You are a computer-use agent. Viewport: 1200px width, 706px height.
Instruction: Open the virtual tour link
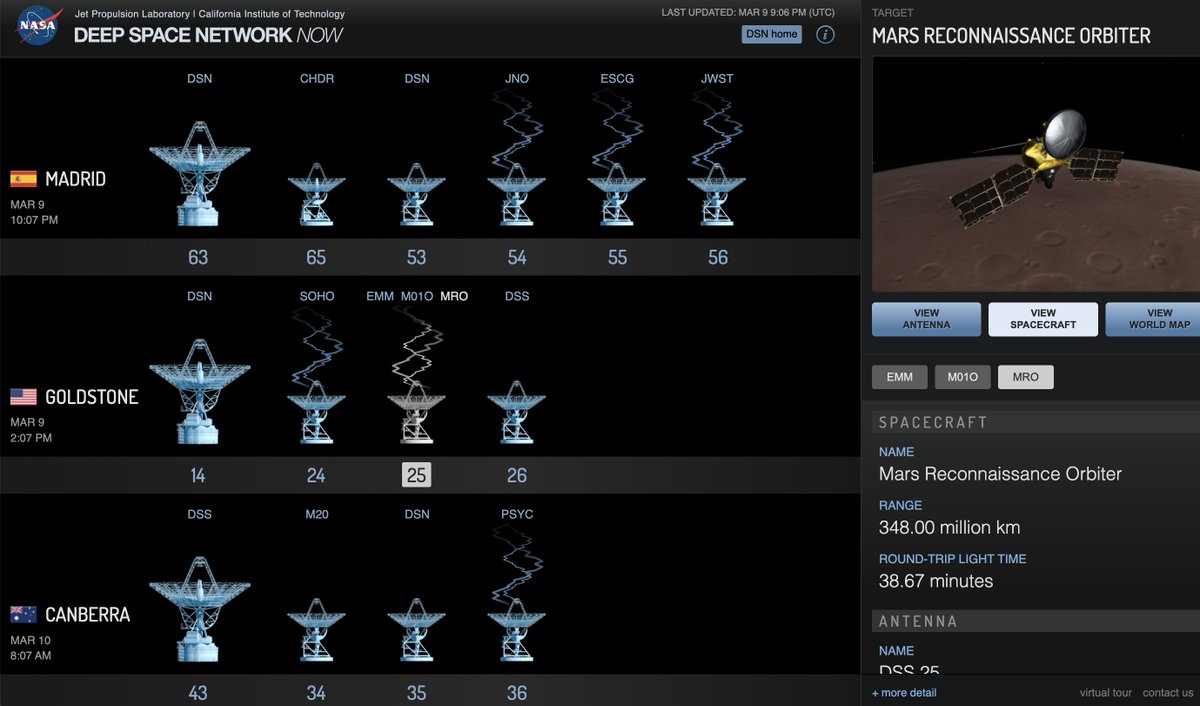pos(1106,692)
